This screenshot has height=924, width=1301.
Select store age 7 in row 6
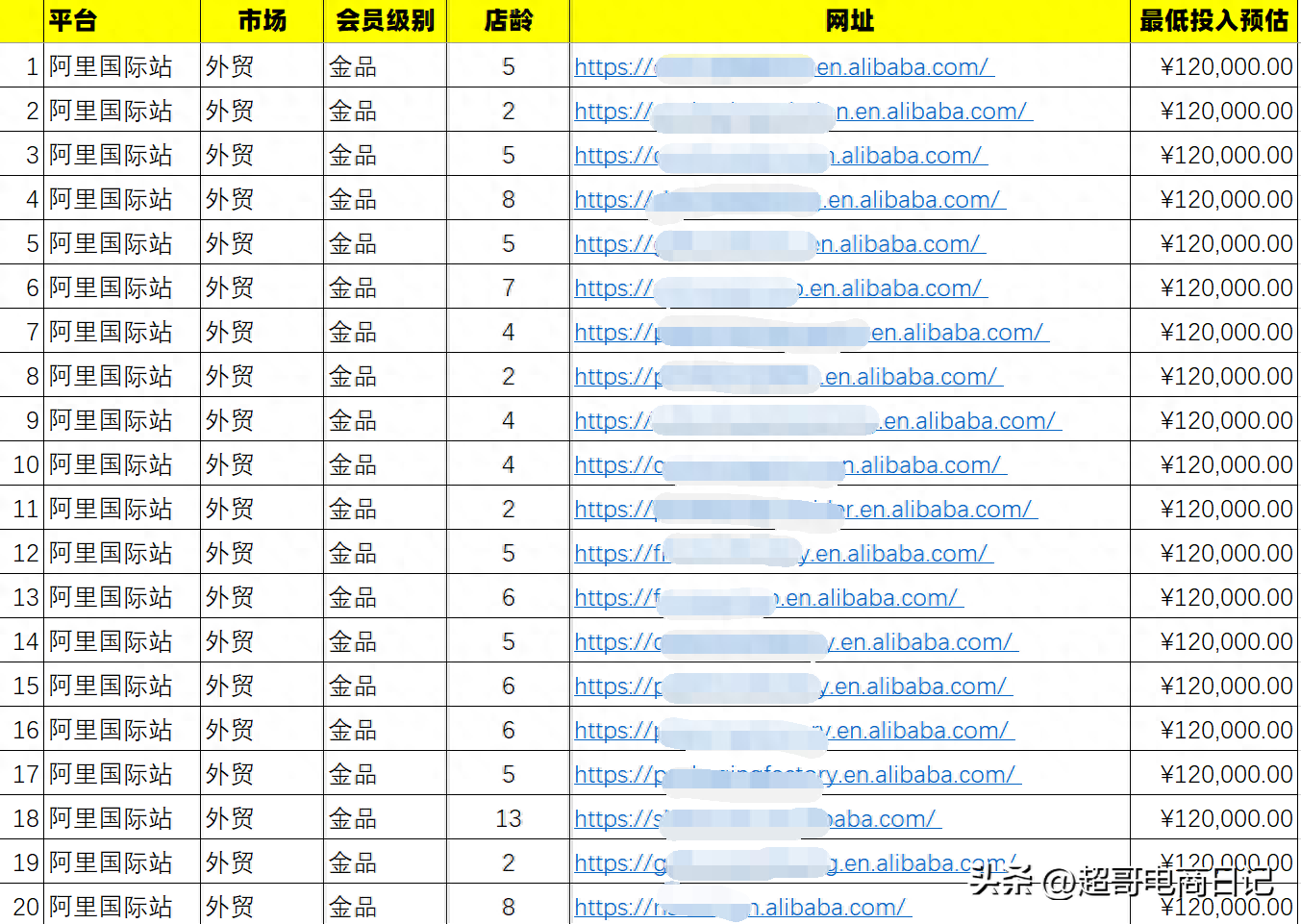click(x=508, y=287)
